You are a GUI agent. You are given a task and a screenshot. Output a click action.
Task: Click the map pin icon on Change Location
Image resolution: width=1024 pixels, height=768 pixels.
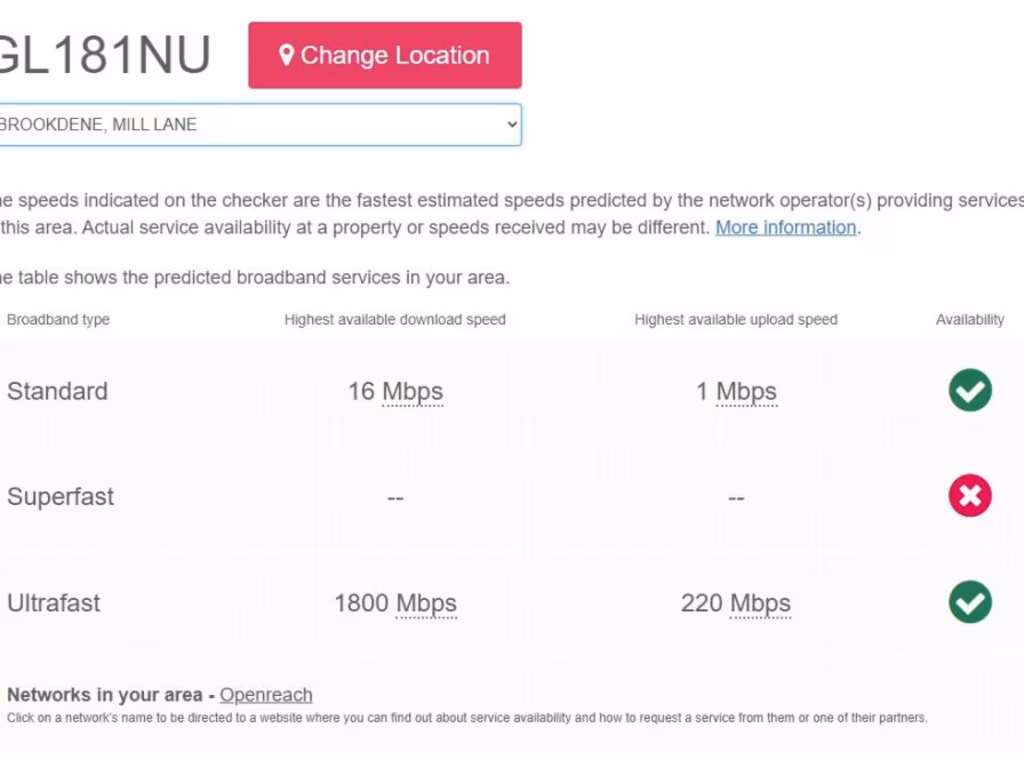286,55
